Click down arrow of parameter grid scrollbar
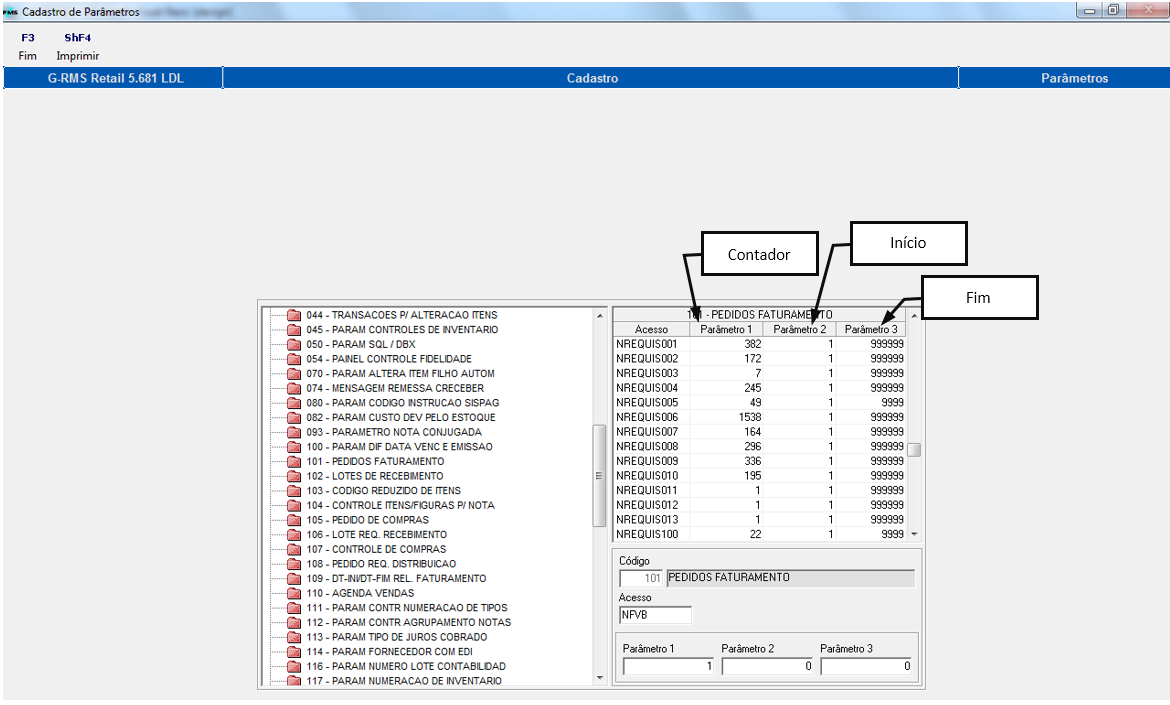This screenshot has height=705, width=1170. point(914,534)
